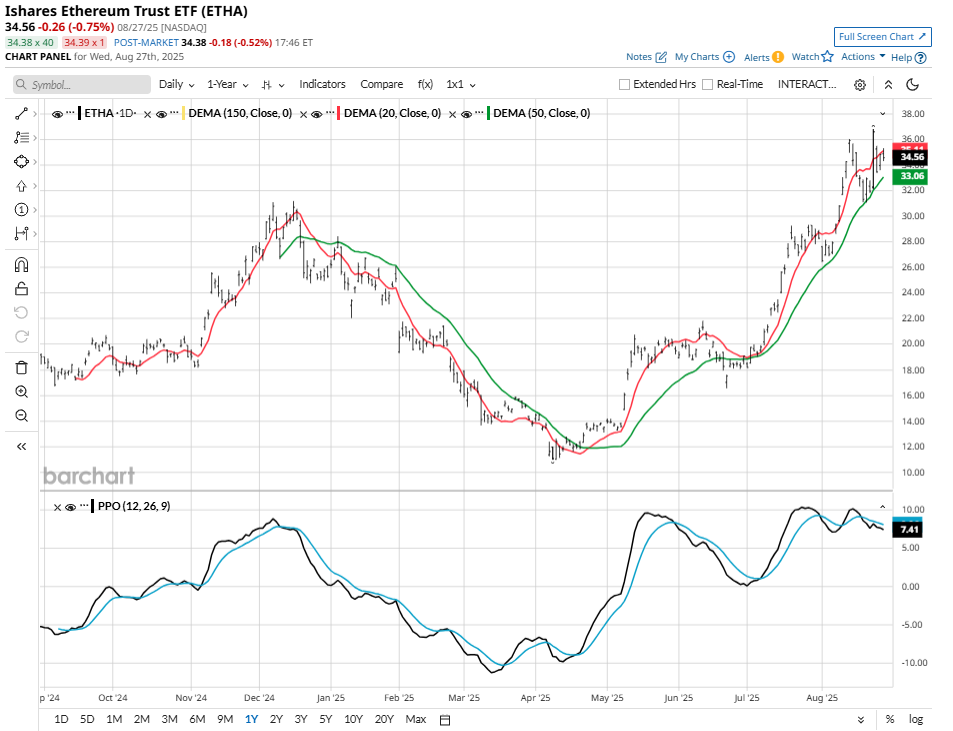The width and height of the screenshot is (953, 731).
Task: Remove the DEMA (50, Close, 0) indicator
Action: (x=452, y=114)
